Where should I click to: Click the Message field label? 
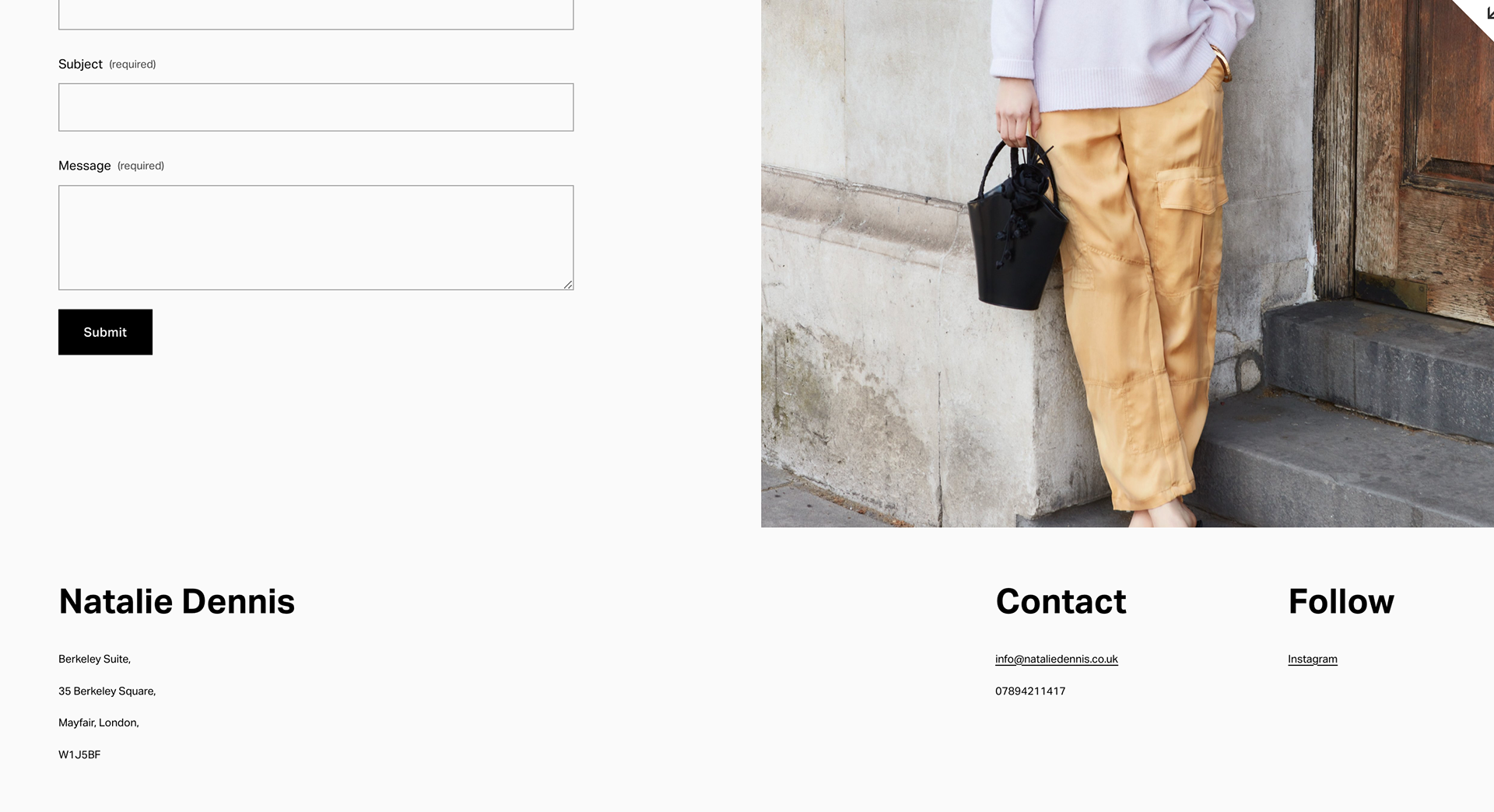84,166
